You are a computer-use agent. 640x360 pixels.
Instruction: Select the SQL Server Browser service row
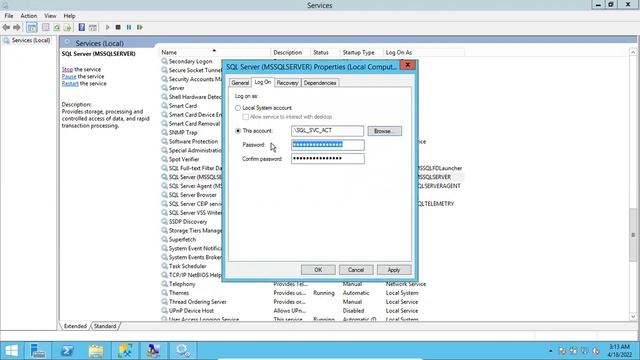coord(192,195)
